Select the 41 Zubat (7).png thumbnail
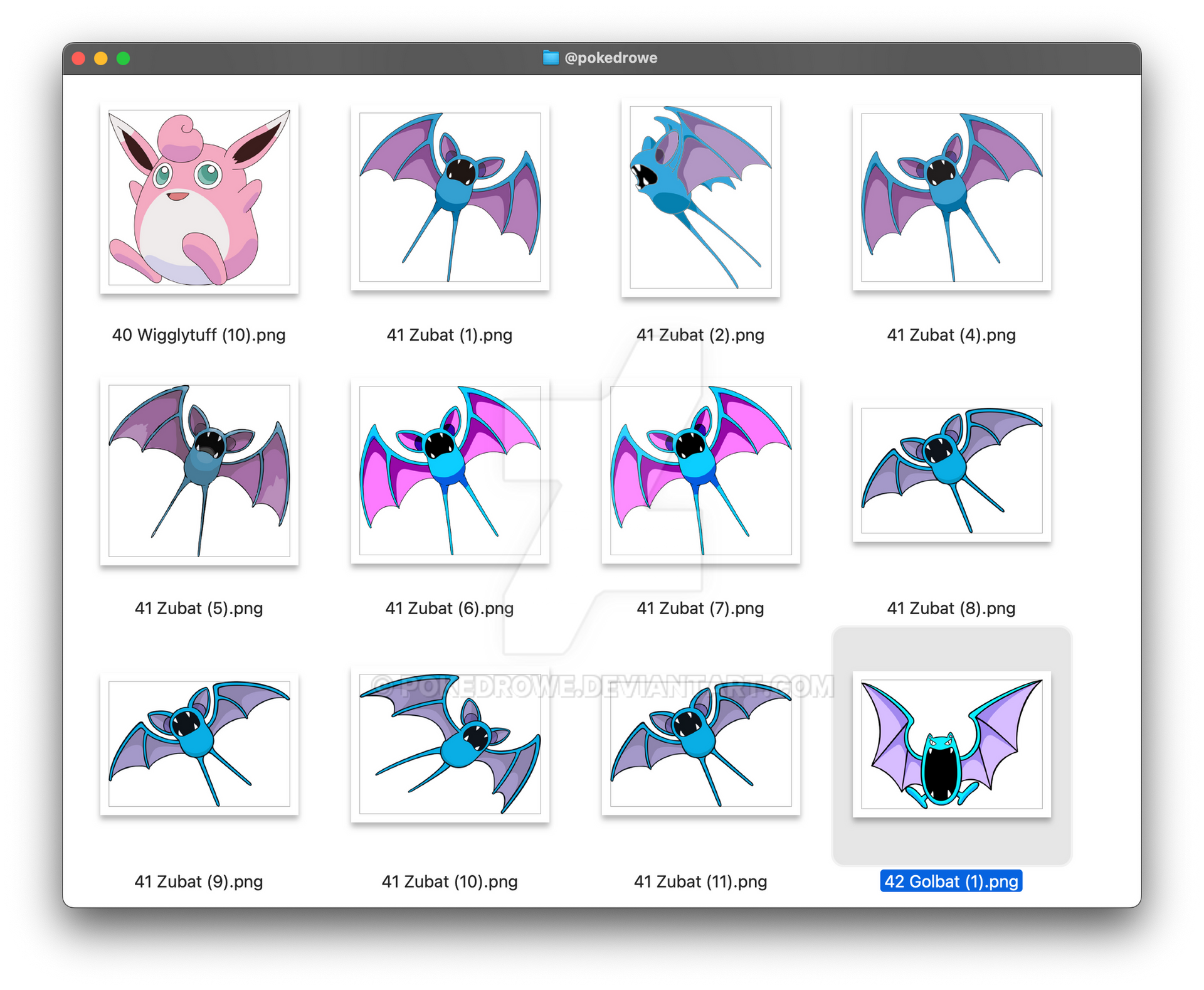 700,471
